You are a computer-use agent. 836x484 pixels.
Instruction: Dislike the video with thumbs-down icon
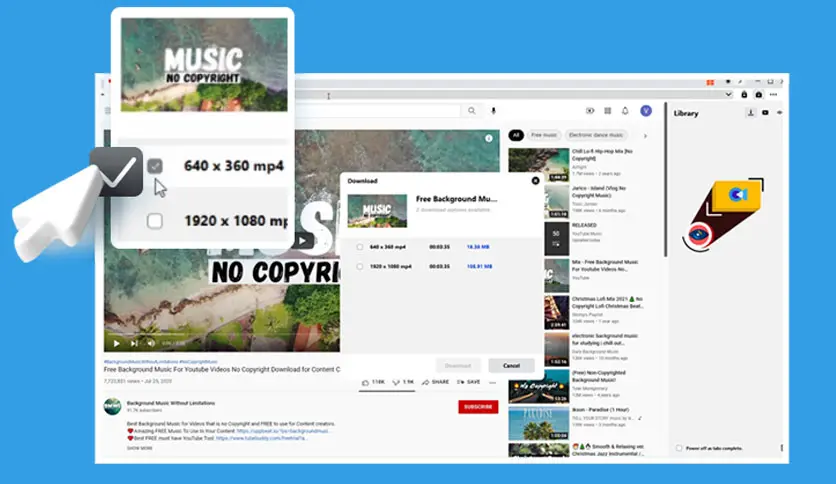coord(396,382)
